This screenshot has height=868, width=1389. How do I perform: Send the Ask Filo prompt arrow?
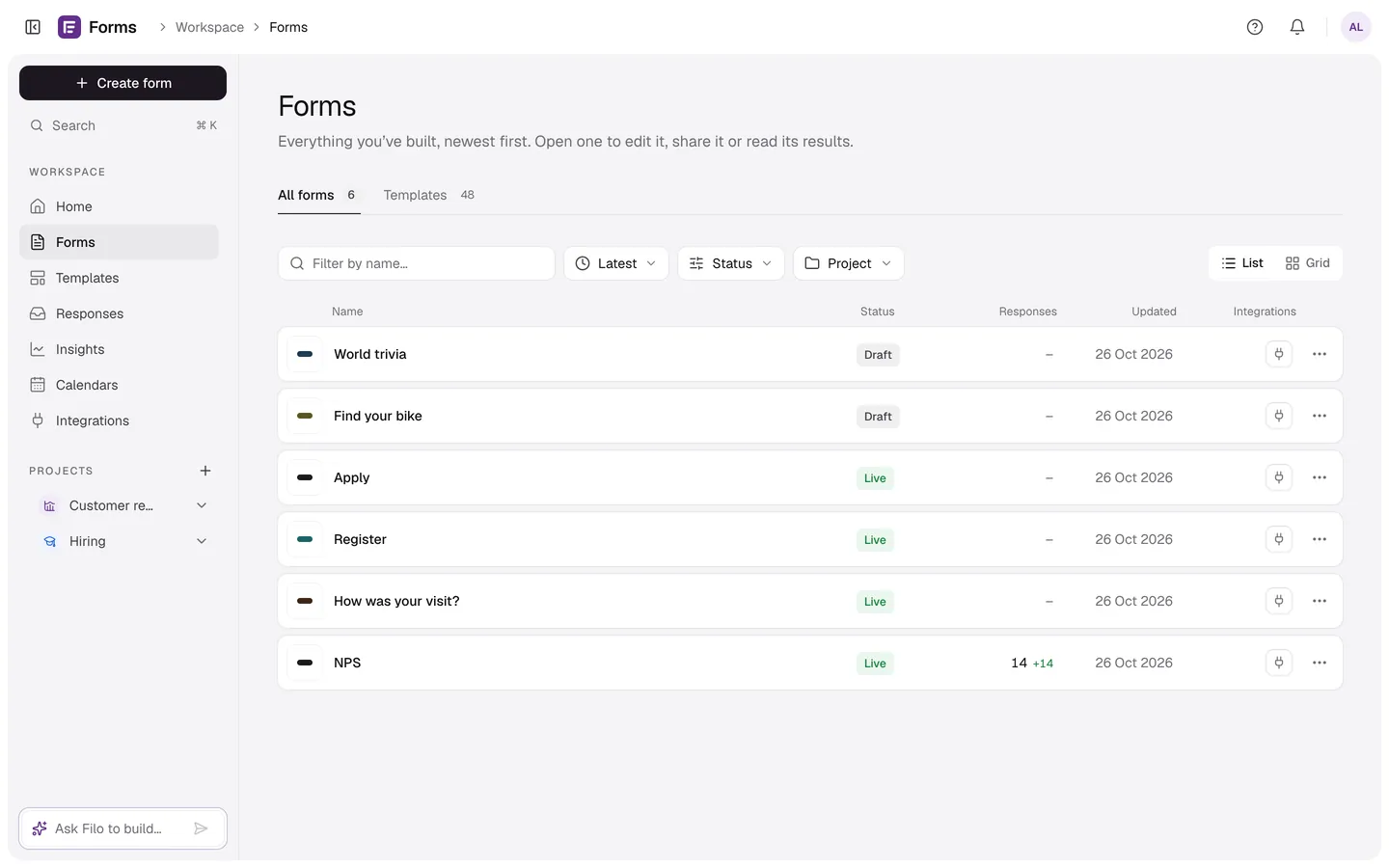click(x=201, y=828)
